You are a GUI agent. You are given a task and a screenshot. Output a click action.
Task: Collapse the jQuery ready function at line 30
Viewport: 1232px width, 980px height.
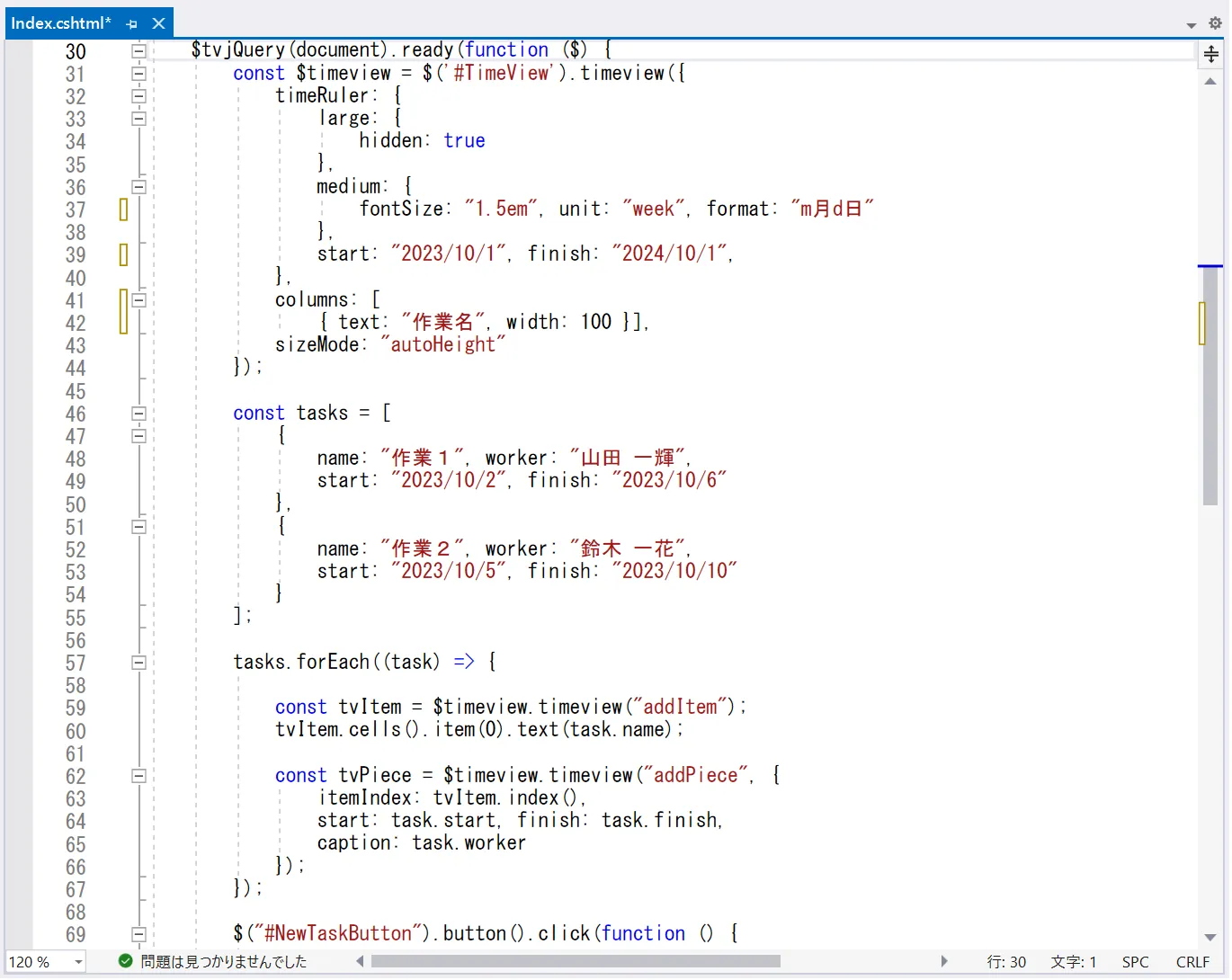click(x=138, y=50)
